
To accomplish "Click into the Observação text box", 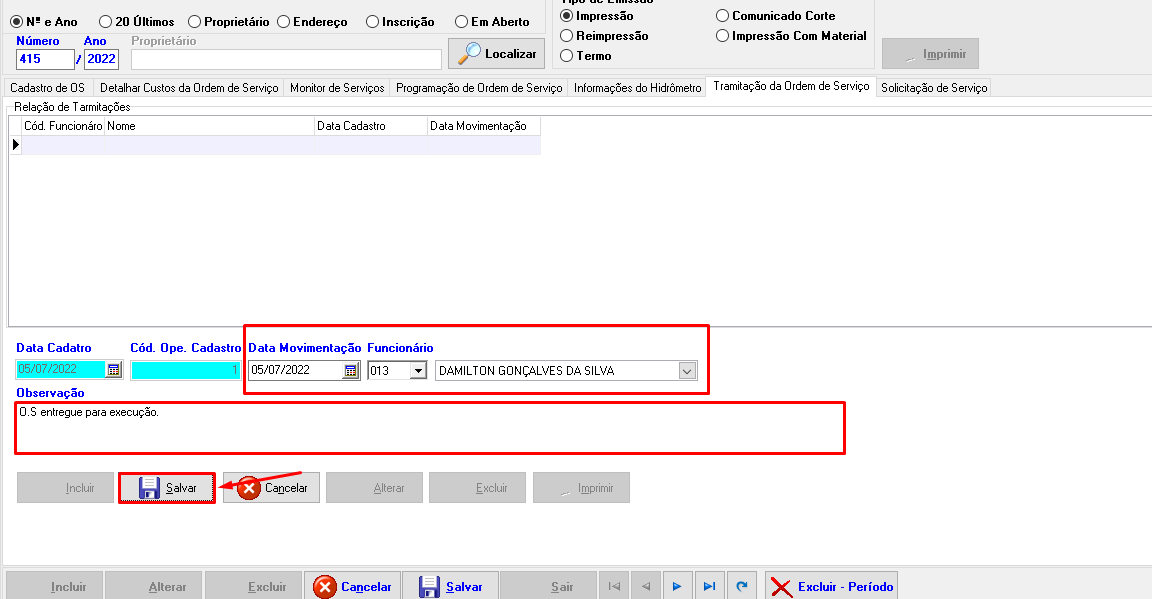I will [x=430, y=428].
